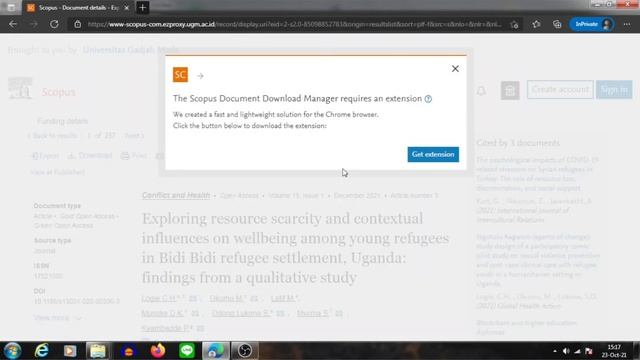Click the volume icon in system tray

coord(566,351)
